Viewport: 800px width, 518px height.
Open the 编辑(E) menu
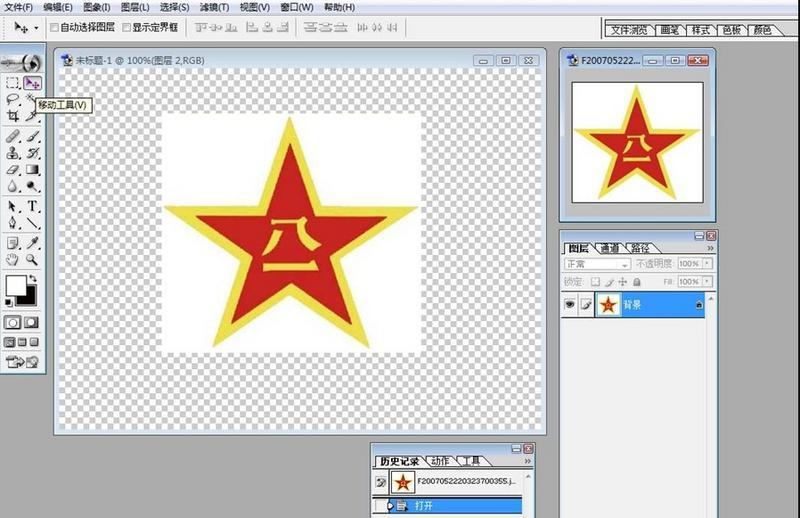coord(58,7)
